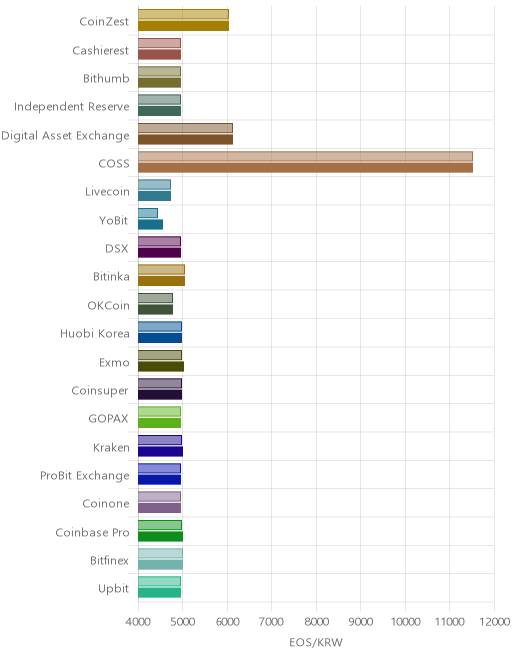512x660 pixels.
Task: Select the Independent Reserve label
Action: coord(72,106)
